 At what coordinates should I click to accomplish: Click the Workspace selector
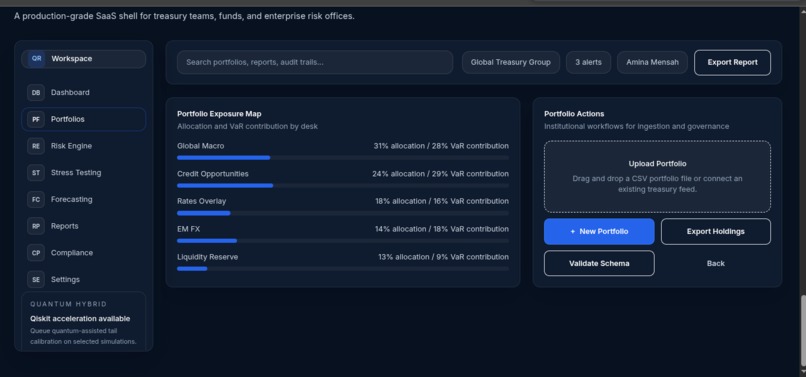[83, 59]
